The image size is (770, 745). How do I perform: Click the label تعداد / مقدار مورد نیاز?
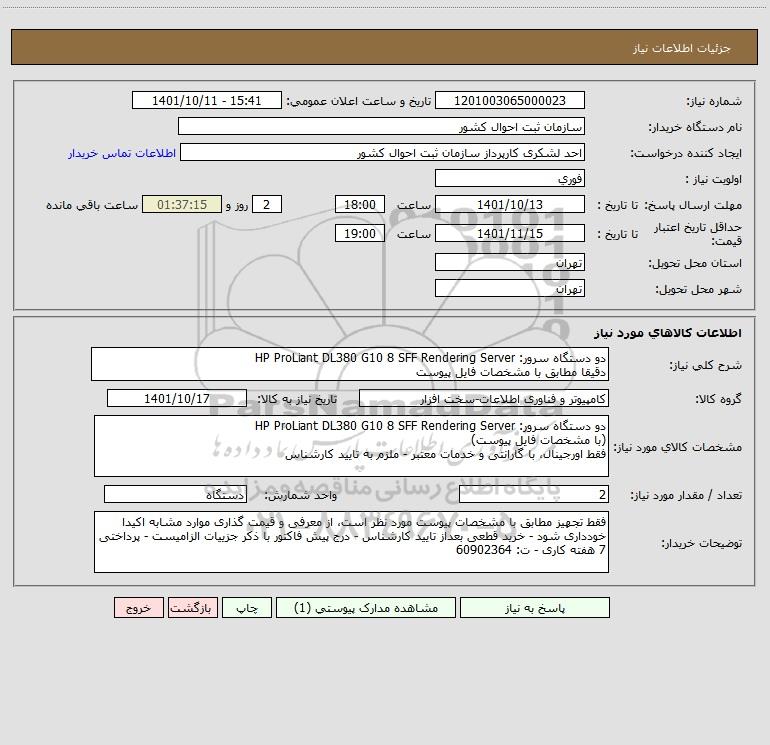686,496
